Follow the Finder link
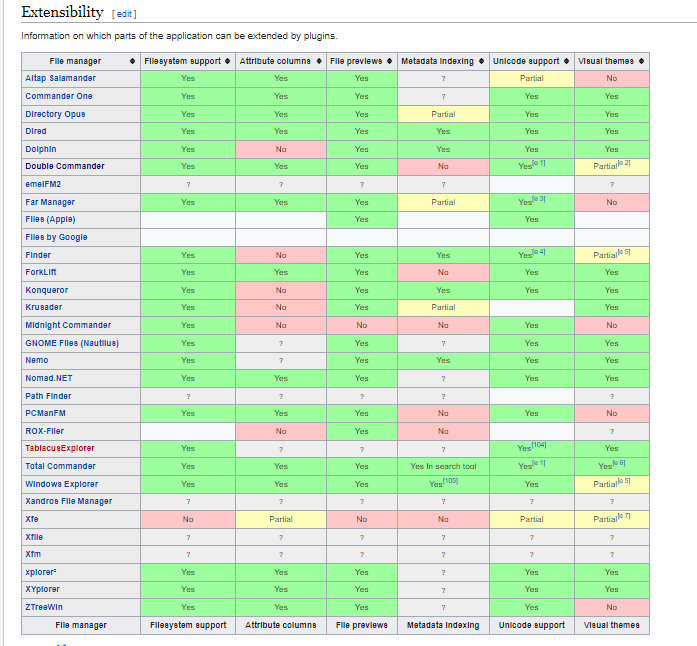697x646 pixels. pos(38,255)
